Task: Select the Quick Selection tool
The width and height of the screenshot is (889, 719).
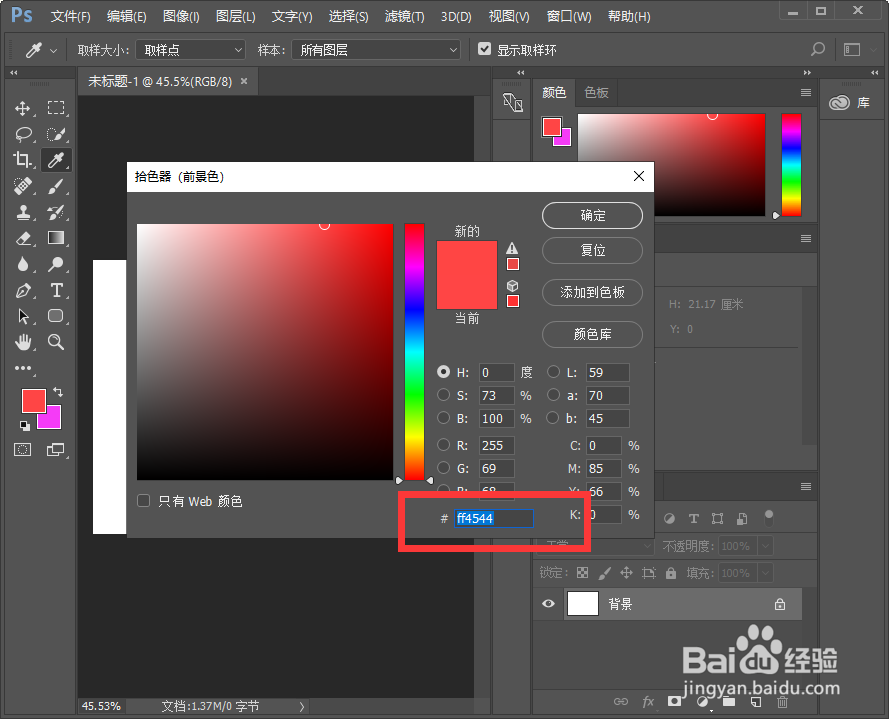Action: (56, 134)
